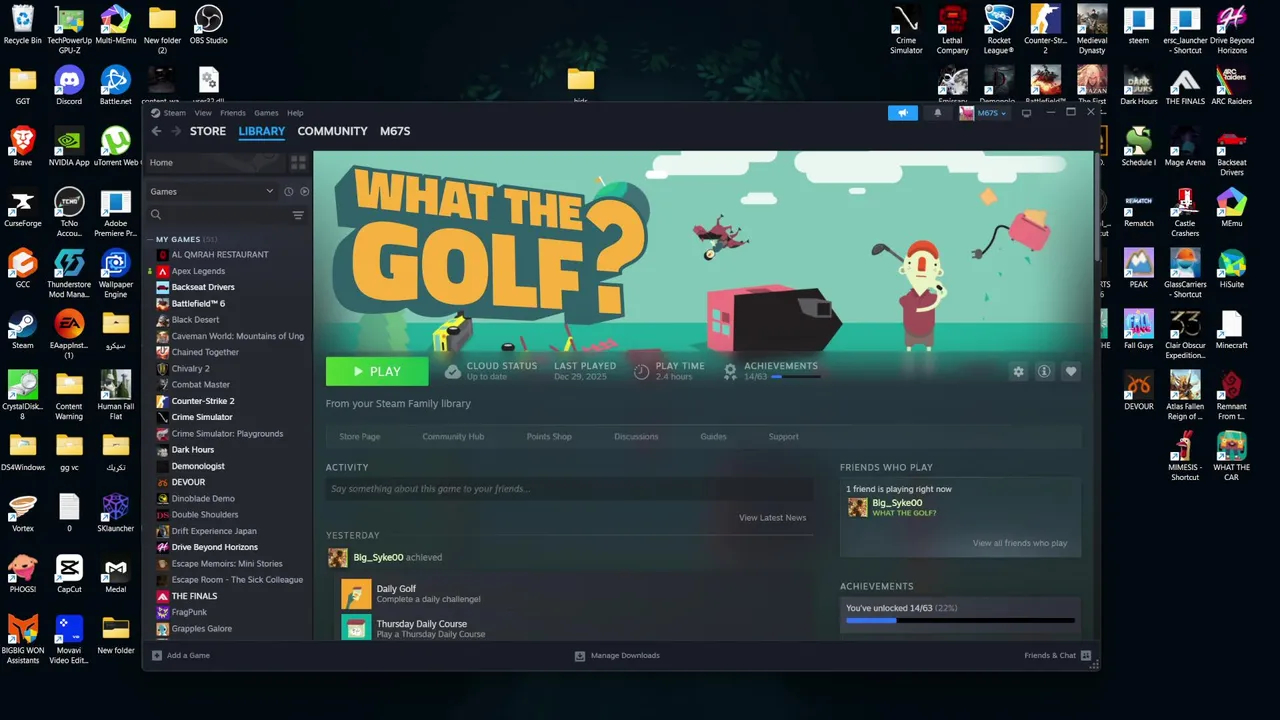
Task: Open the M67S profile tab
Action: pos(395,131)
